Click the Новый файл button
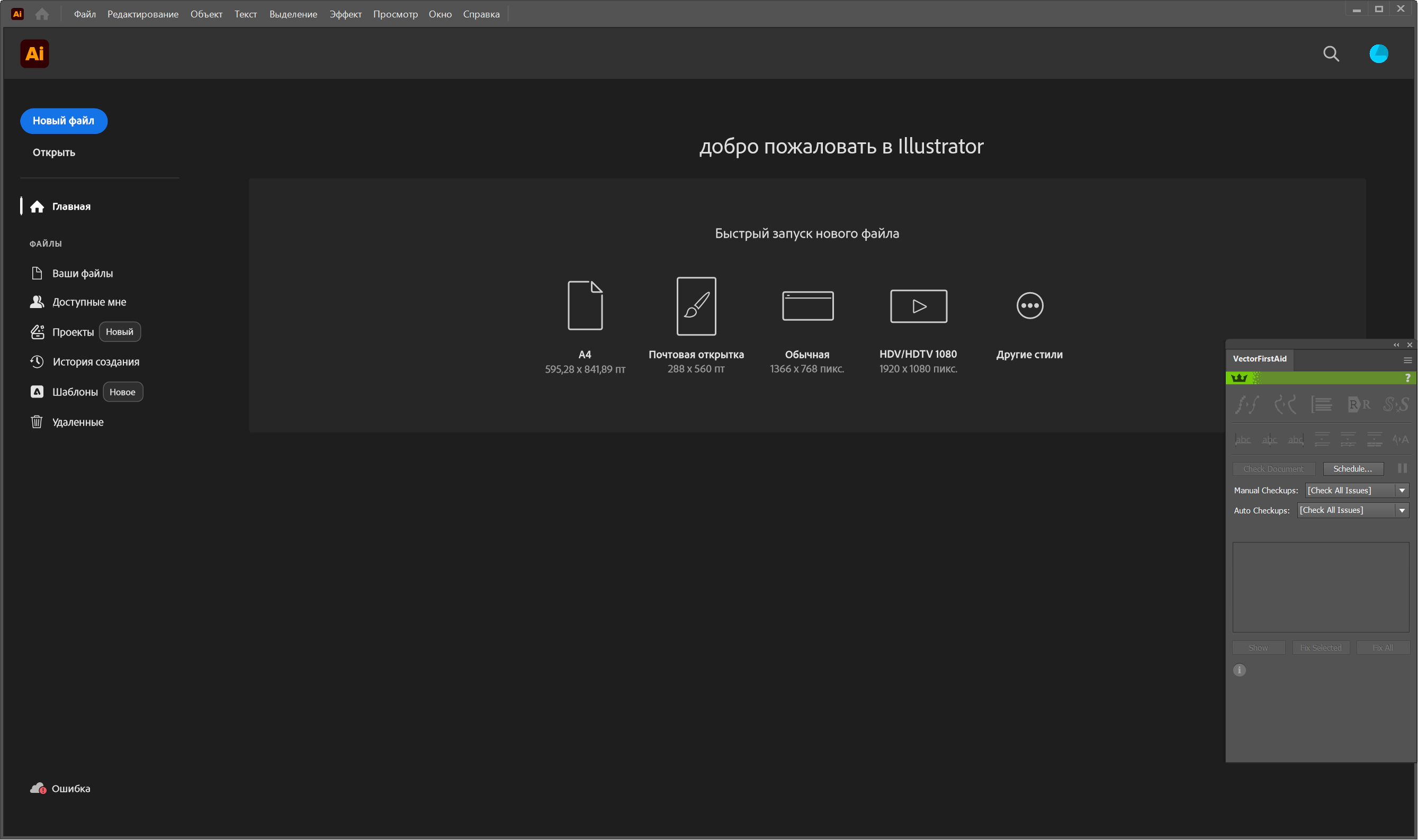 click(x=64, y=121)
